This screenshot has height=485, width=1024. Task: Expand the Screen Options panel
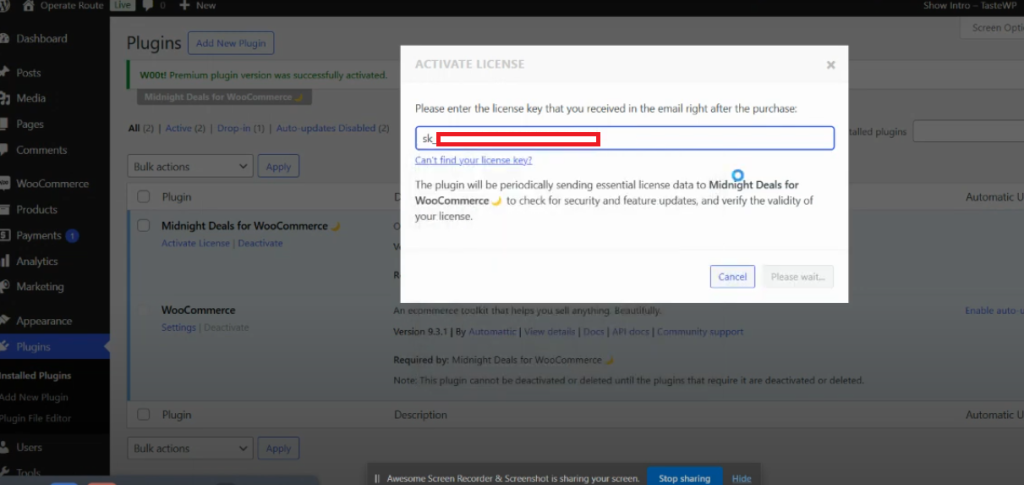996,28
